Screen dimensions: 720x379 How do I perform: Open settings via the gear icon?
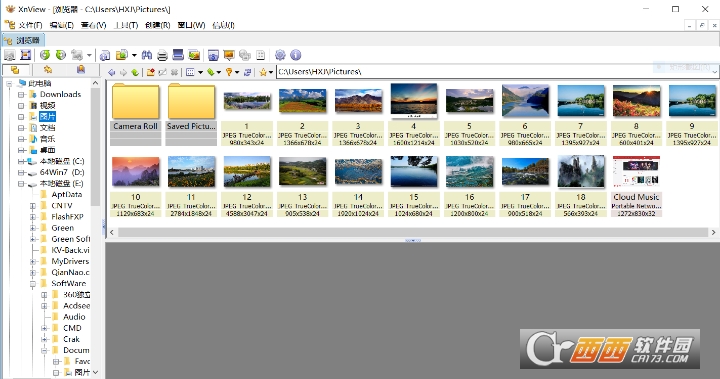(x=280, y=55)
